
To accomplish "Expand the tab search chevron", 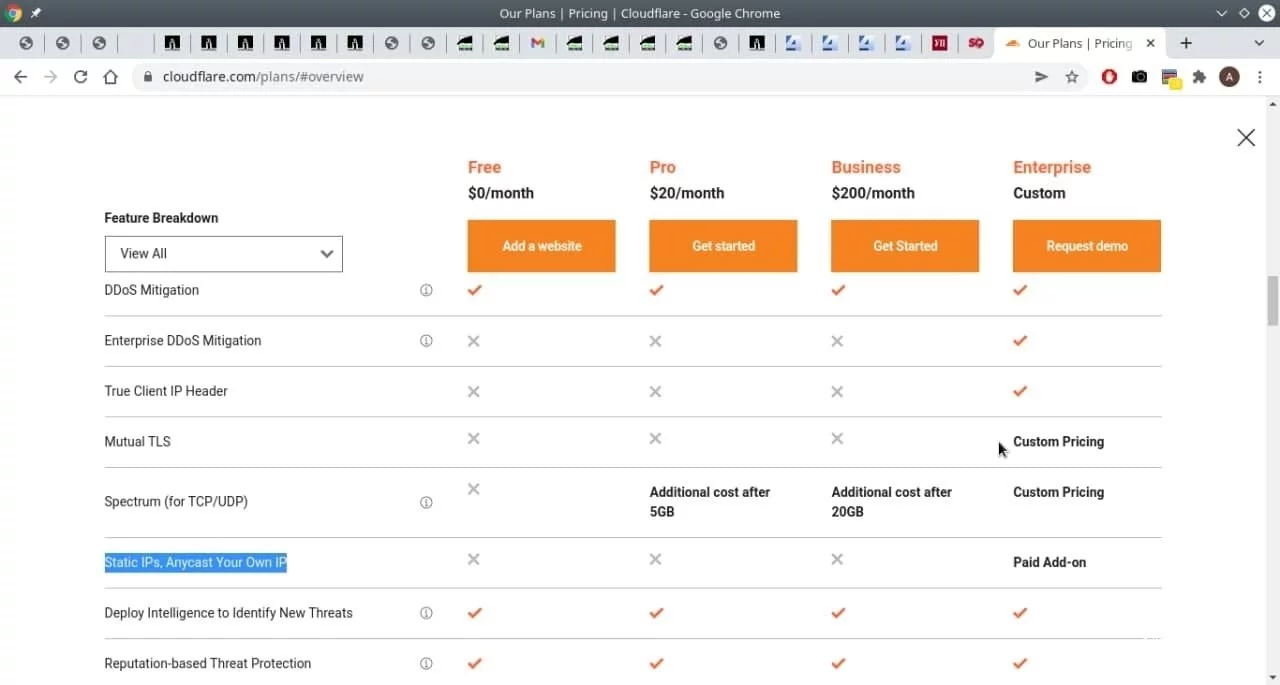I will click(x=1259, y=43).
